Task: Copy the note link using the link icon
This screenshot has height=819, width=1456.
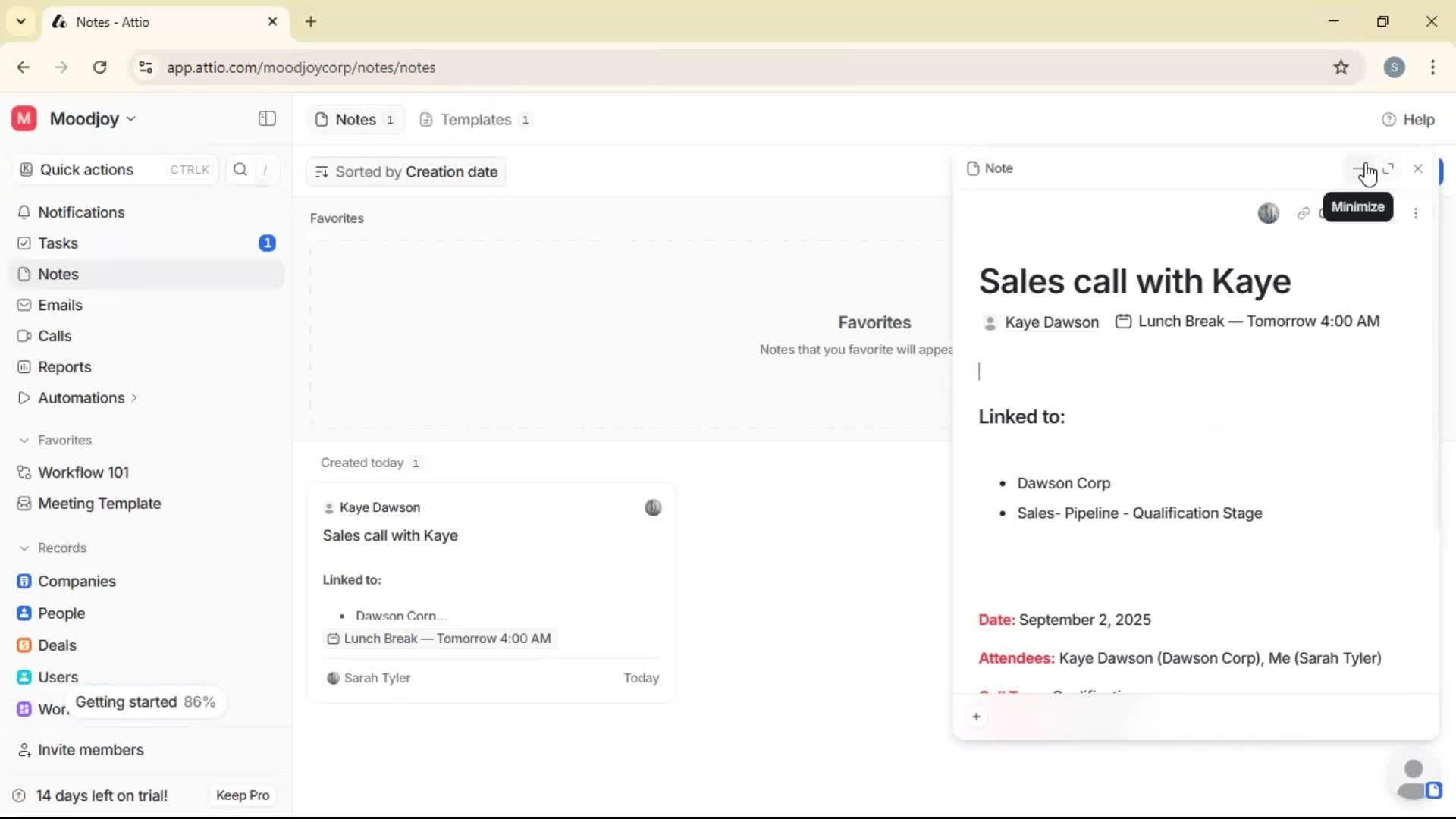Action: coord(1304,213)
